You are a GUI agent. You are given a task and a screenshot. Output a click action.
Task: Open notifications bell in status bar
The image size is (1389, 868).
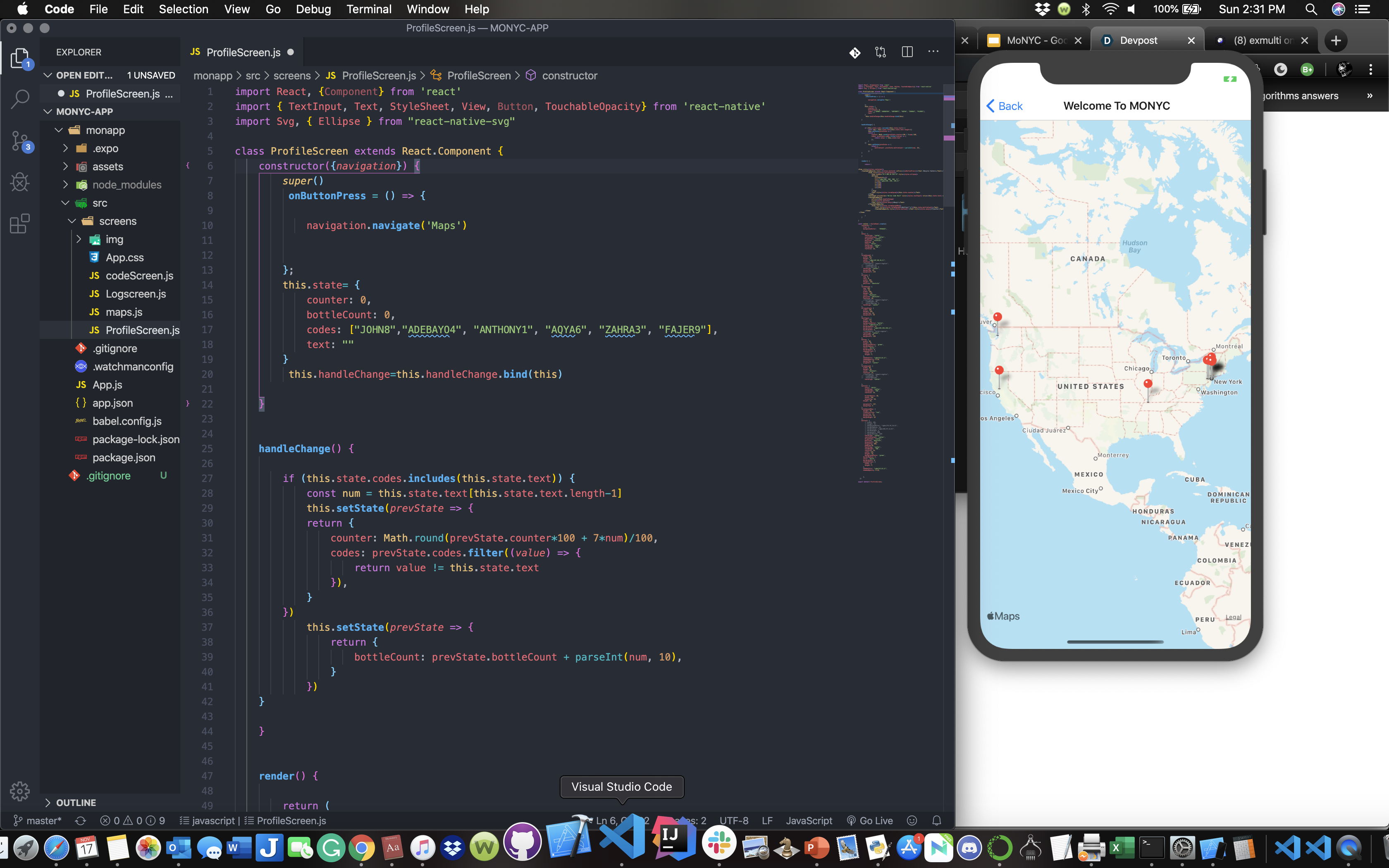click(936, 820)
